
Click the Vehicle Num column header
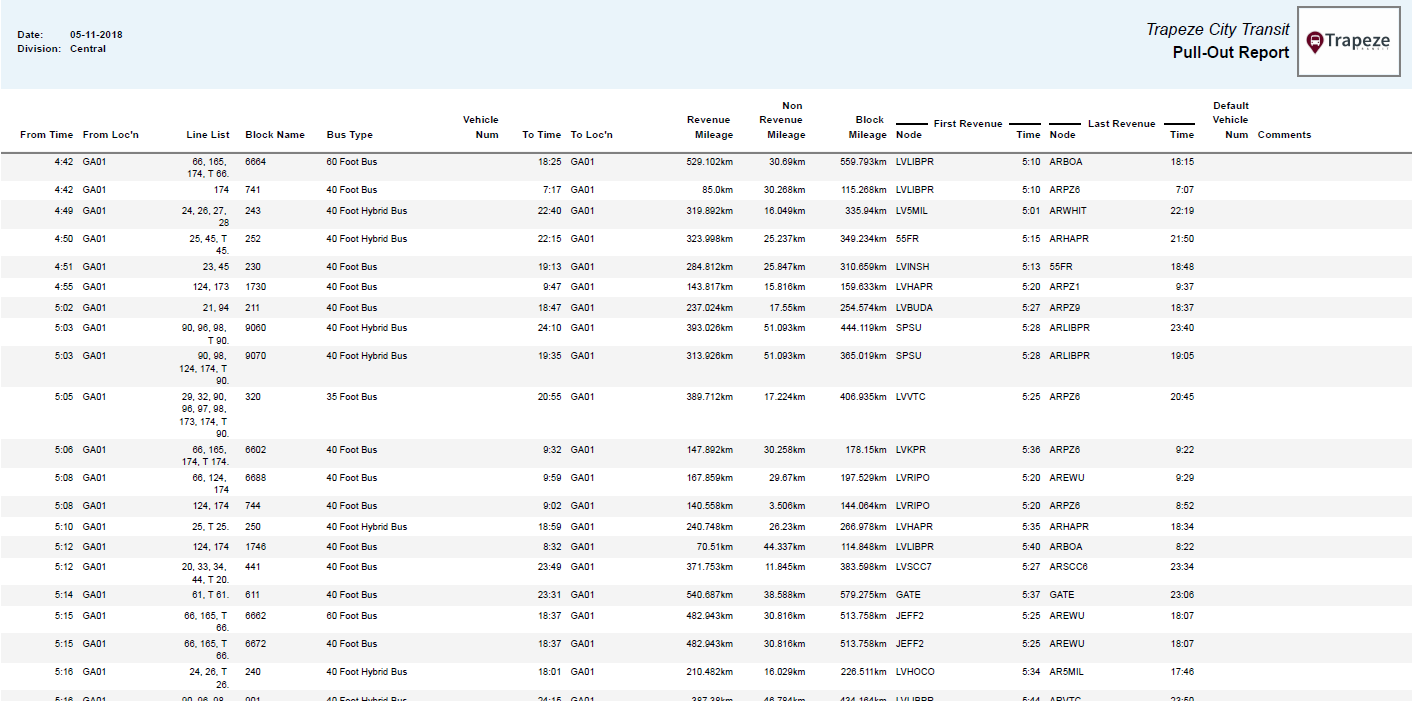coord(480,127)
